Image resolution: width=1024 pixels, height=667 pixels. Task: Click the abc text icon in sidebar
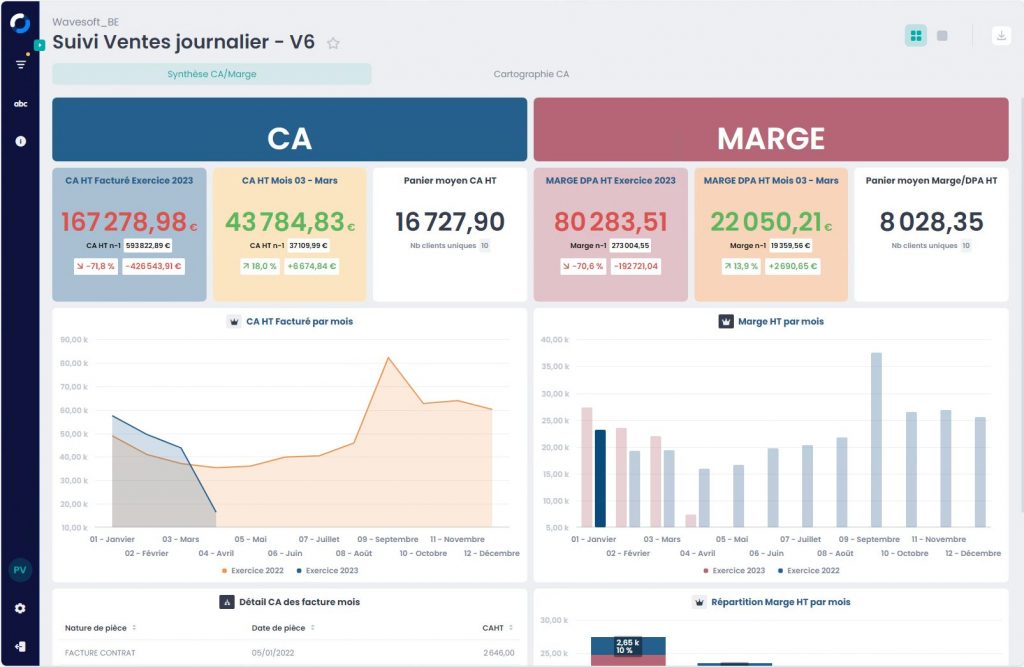coord(20,103)
